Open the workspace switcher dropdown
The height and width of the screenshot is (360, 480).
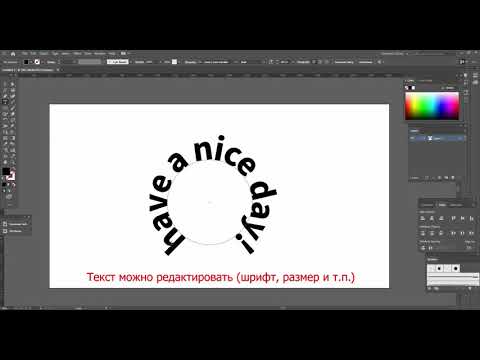point(393,54)
